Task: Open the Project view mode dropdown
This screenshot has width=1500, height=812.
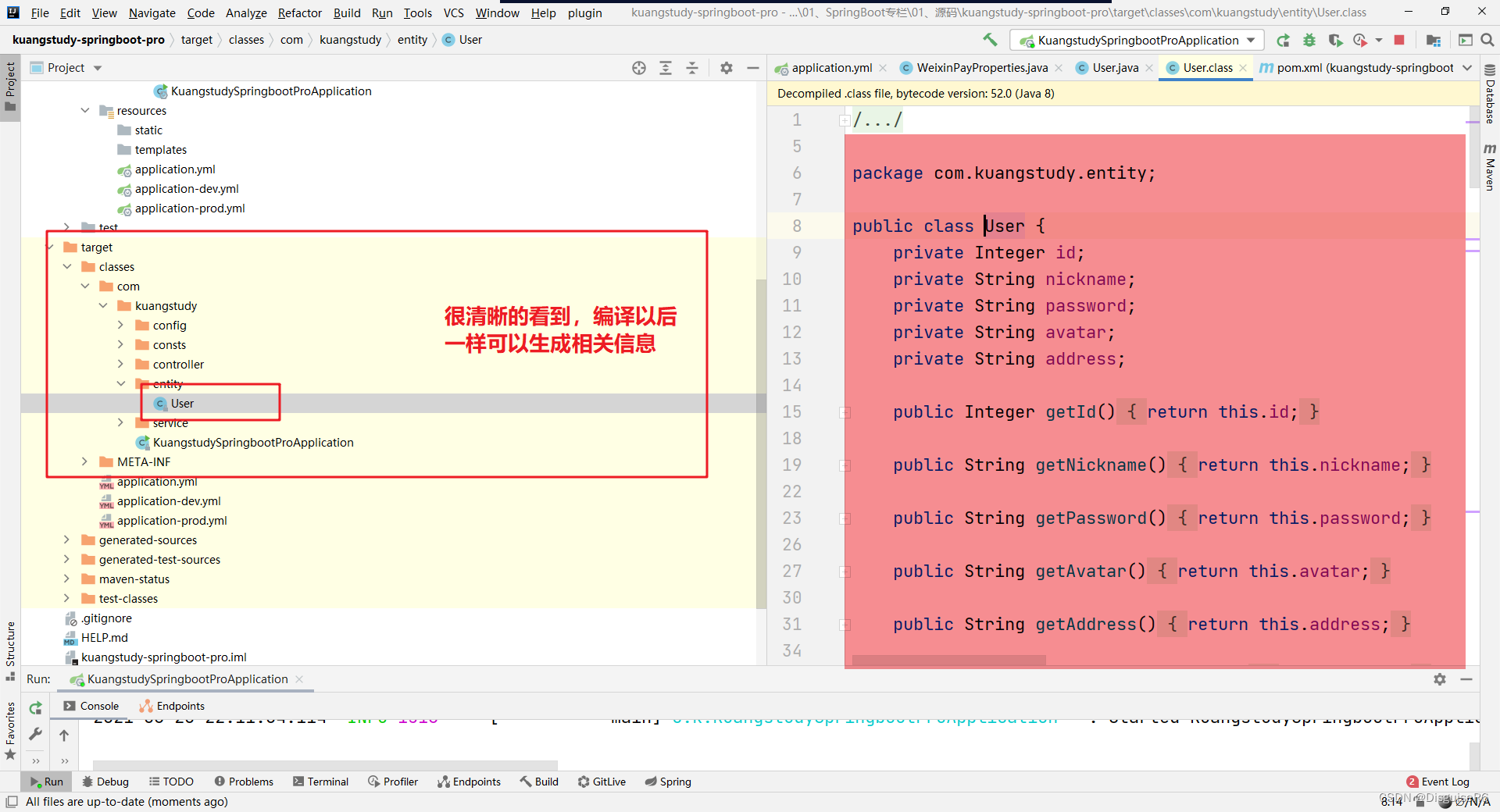Action: 98,68
